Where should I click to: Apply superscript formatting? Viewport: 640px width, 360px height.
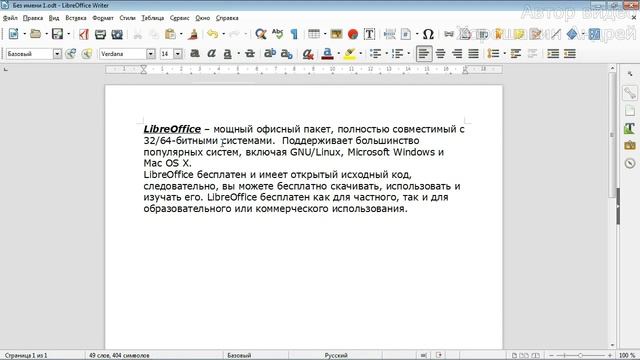pyautogui.click(x=270, y=54)
